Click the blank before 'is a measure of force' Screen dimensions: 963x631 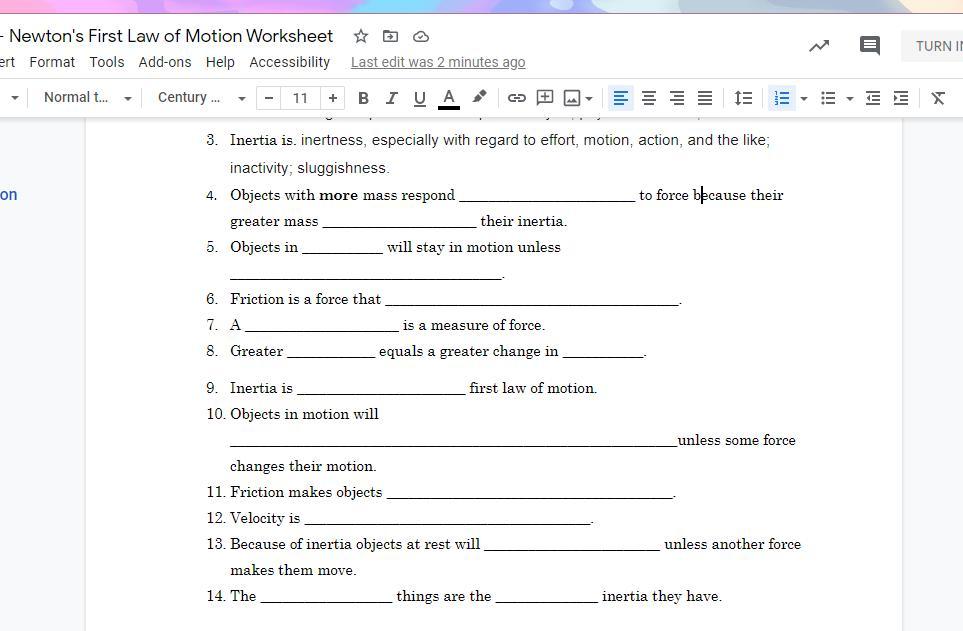[322, 327]
